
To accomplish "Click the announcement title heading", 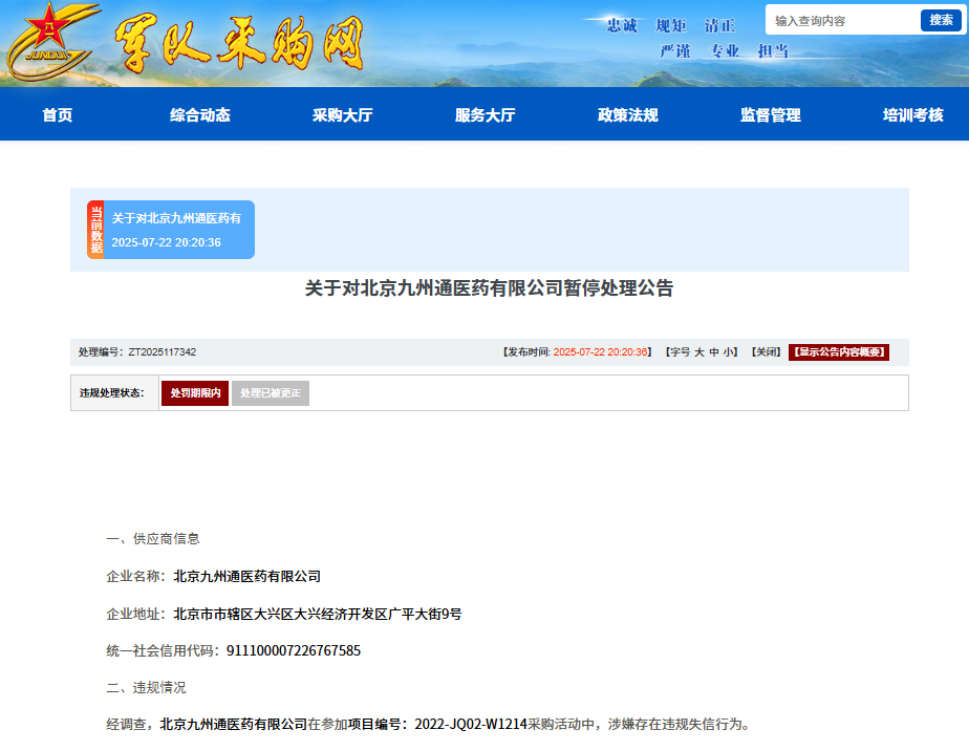I will (489, 288).
